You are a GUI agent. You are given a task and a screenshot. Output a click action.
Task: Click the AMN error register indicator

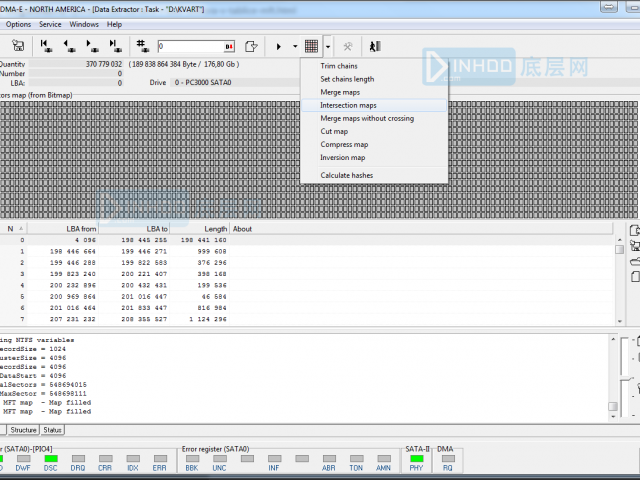click(384, 459)
